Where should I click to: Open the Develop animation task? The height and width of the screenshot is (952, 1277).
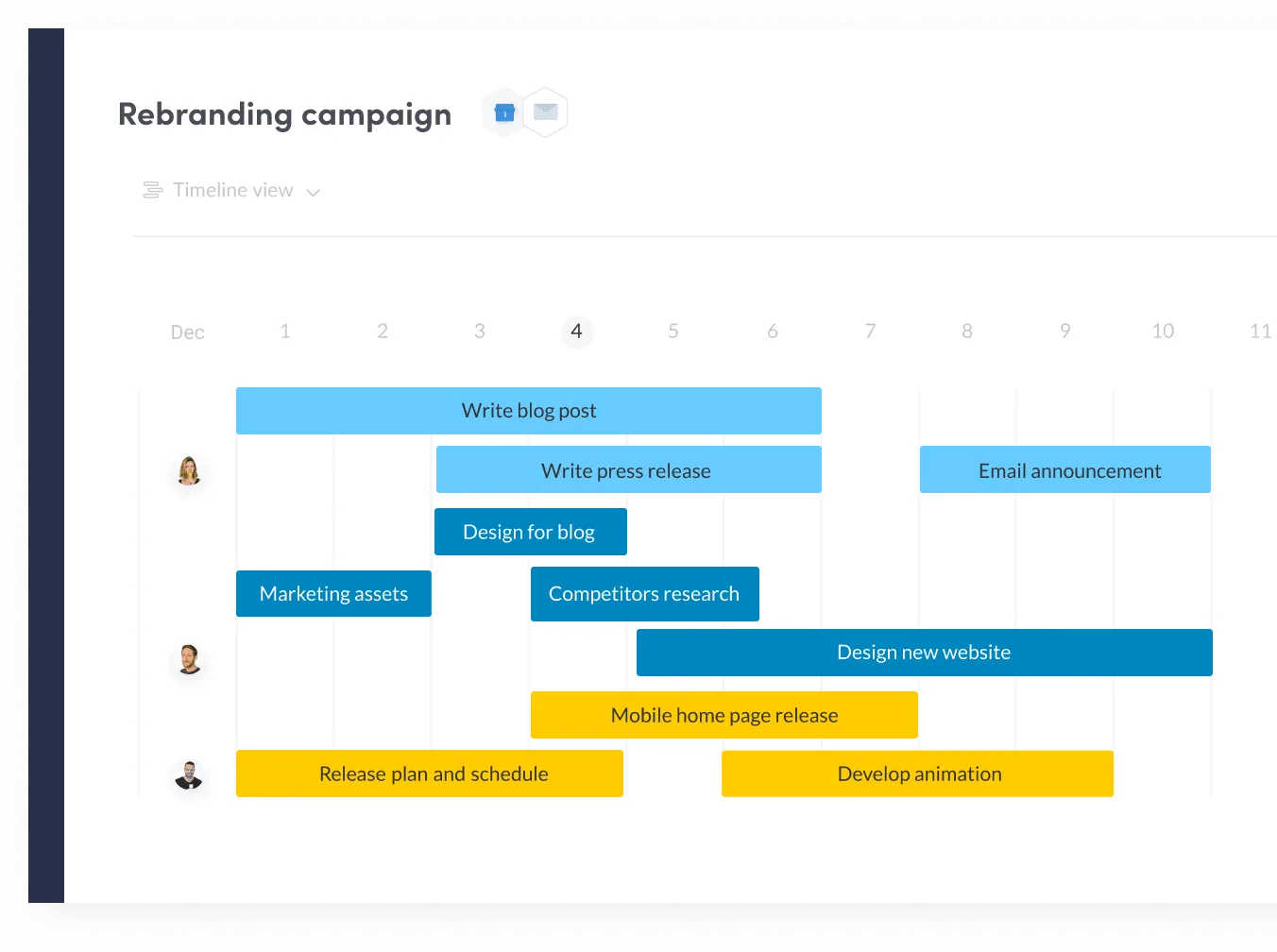[x=917, y=773]
